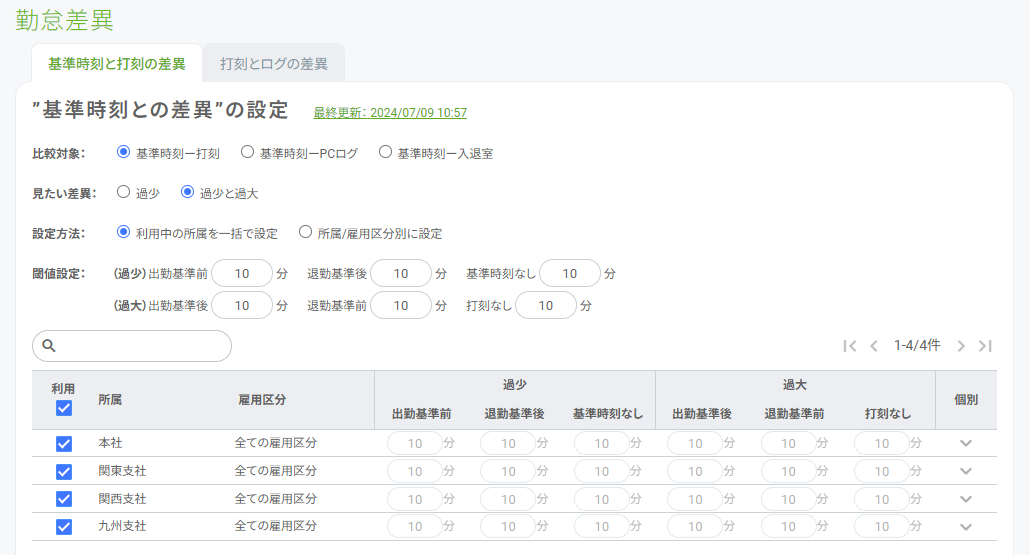Expand individual settings for 九州支社 row
This screenshot has width=1030, height=555.
[x=965, y=527]
